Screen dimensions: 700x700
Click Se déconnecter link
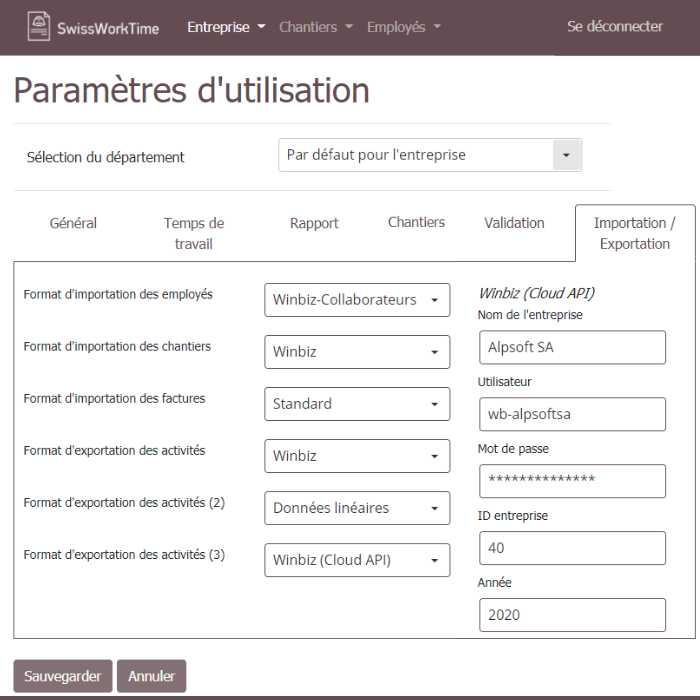click(614, 27)
